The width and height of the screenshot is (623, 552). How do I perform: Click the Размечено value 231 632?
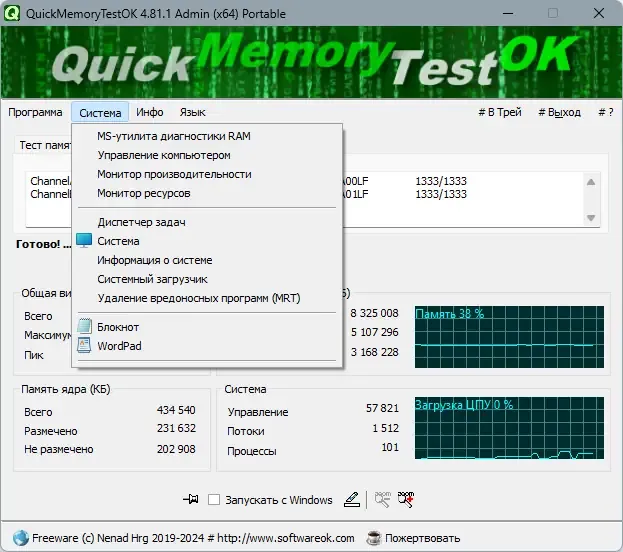point(176,428)
